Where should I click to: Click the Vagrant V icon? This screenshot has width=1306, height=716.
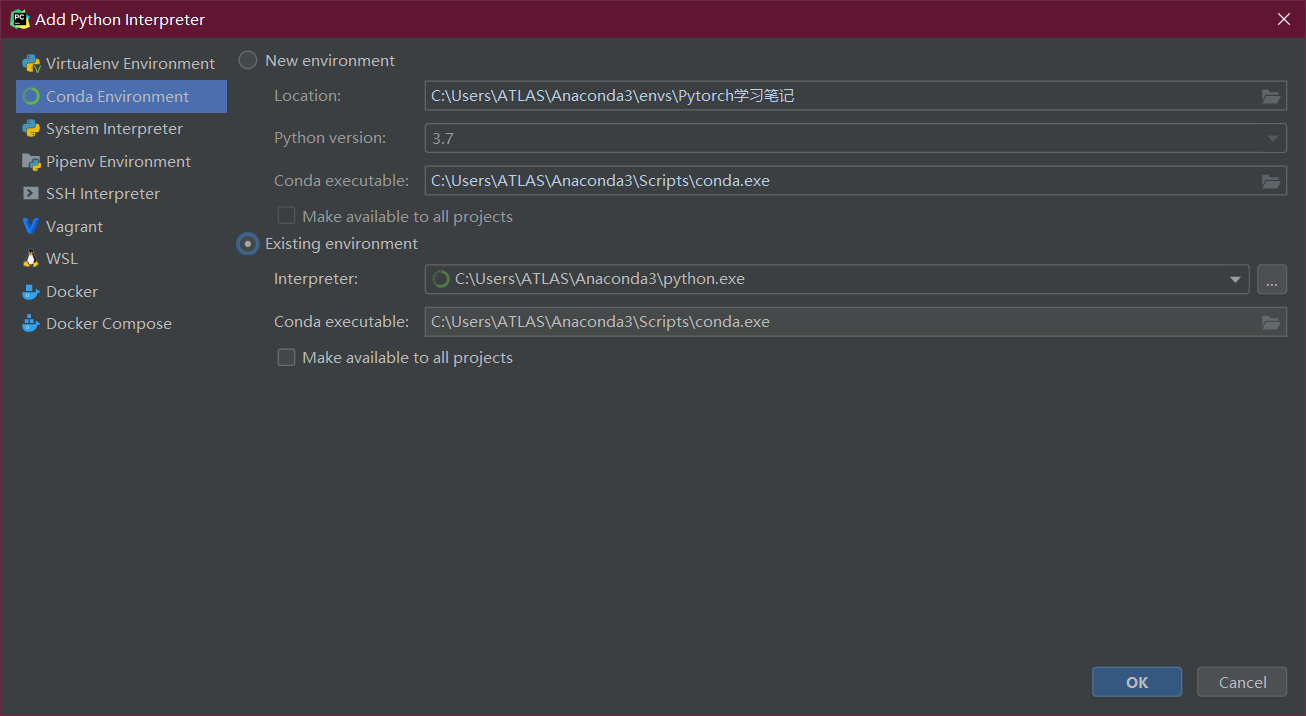pyautogui.click(x=31, y=227)
